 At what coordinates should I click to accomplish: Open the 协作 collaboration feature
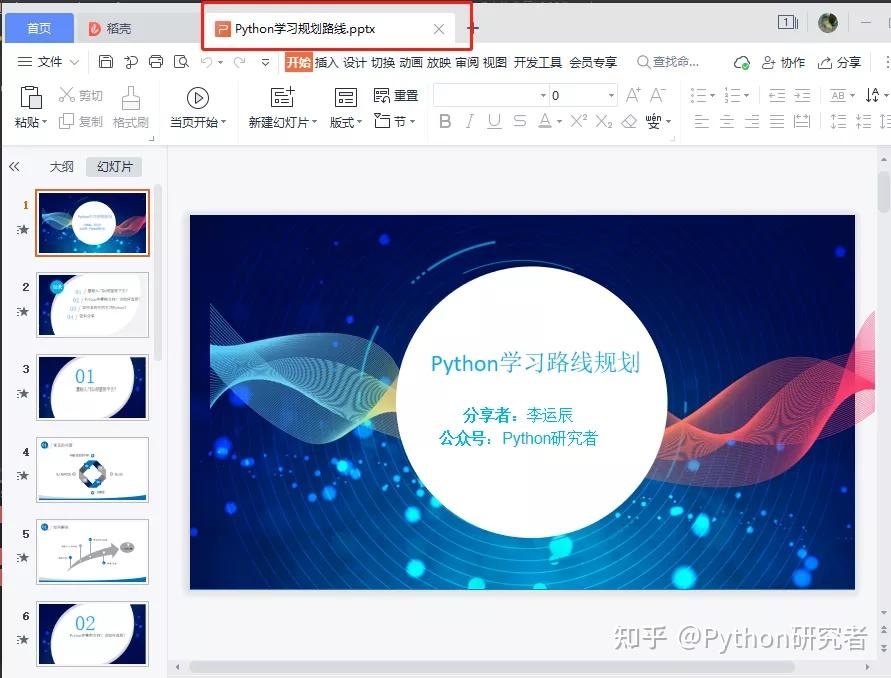[x=785, y=61]
